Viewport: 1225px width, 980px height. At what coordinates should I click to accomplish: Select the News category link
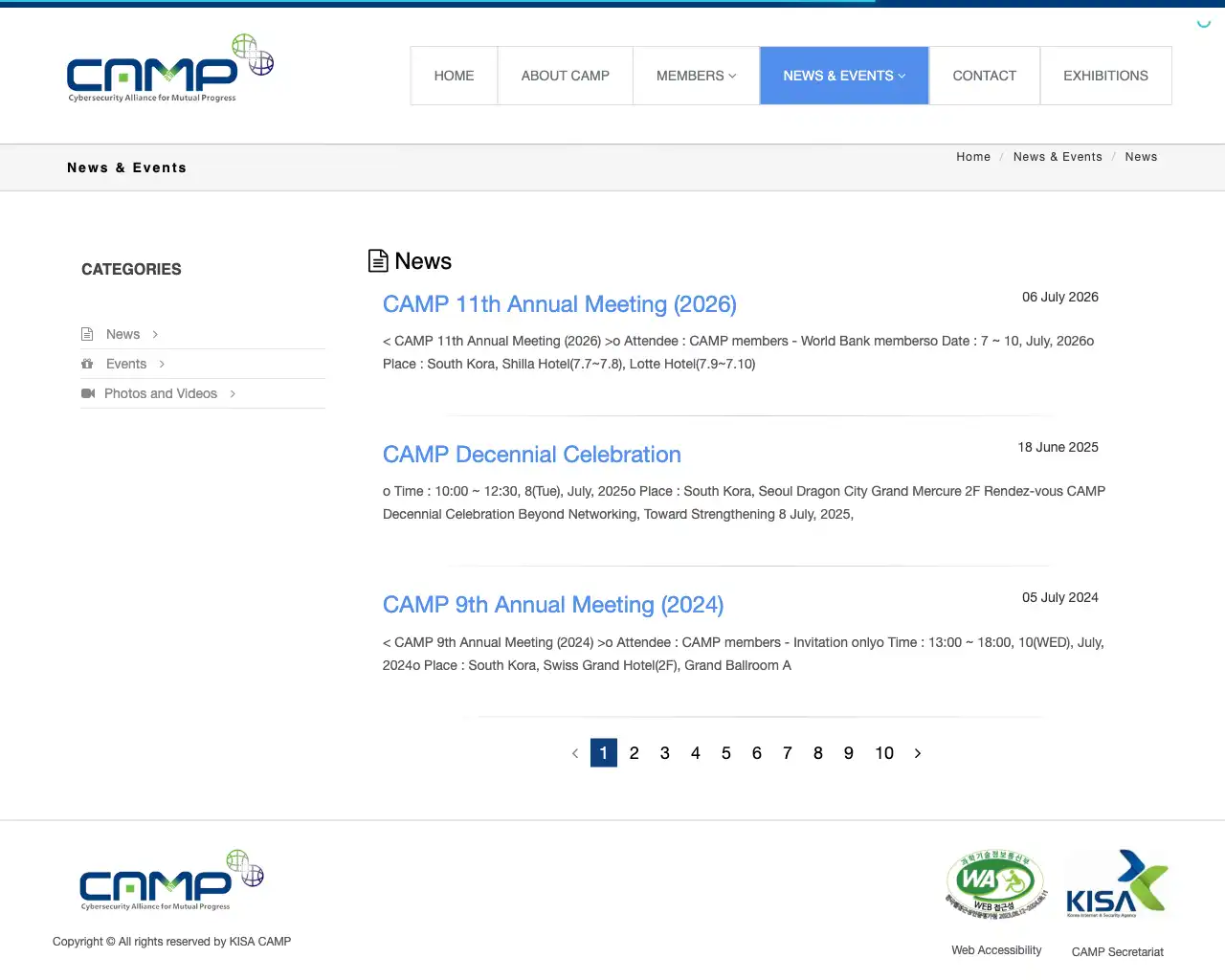tap(122, 334)
